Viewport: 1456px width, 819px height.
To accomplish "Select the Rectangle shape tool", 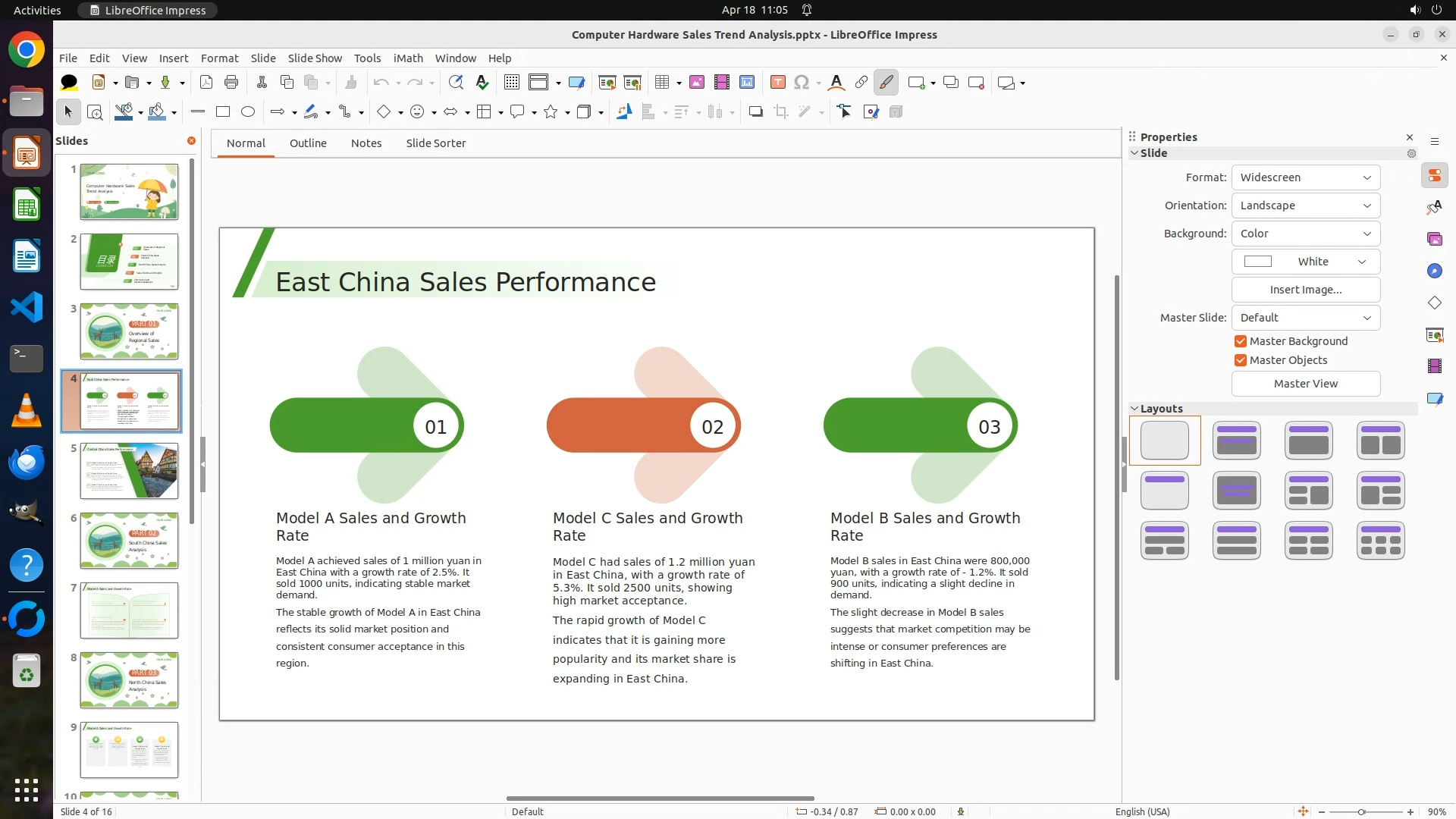I will coord(223,112).
